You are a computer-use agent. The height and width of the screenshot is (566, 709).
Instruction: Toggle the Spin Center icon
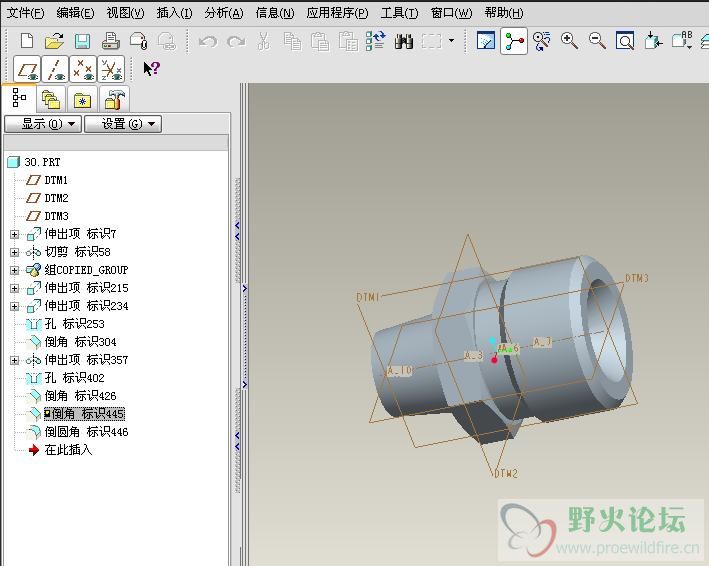click(x=514, y=41)
